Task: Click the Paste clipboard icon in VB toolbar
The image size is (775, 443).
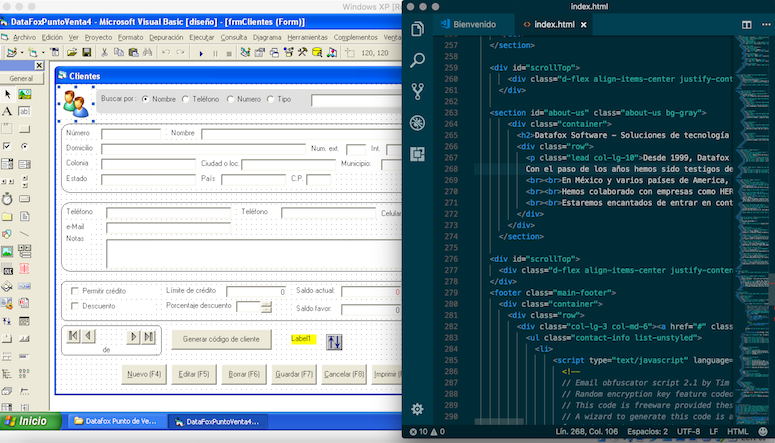Action: (133, 52)
